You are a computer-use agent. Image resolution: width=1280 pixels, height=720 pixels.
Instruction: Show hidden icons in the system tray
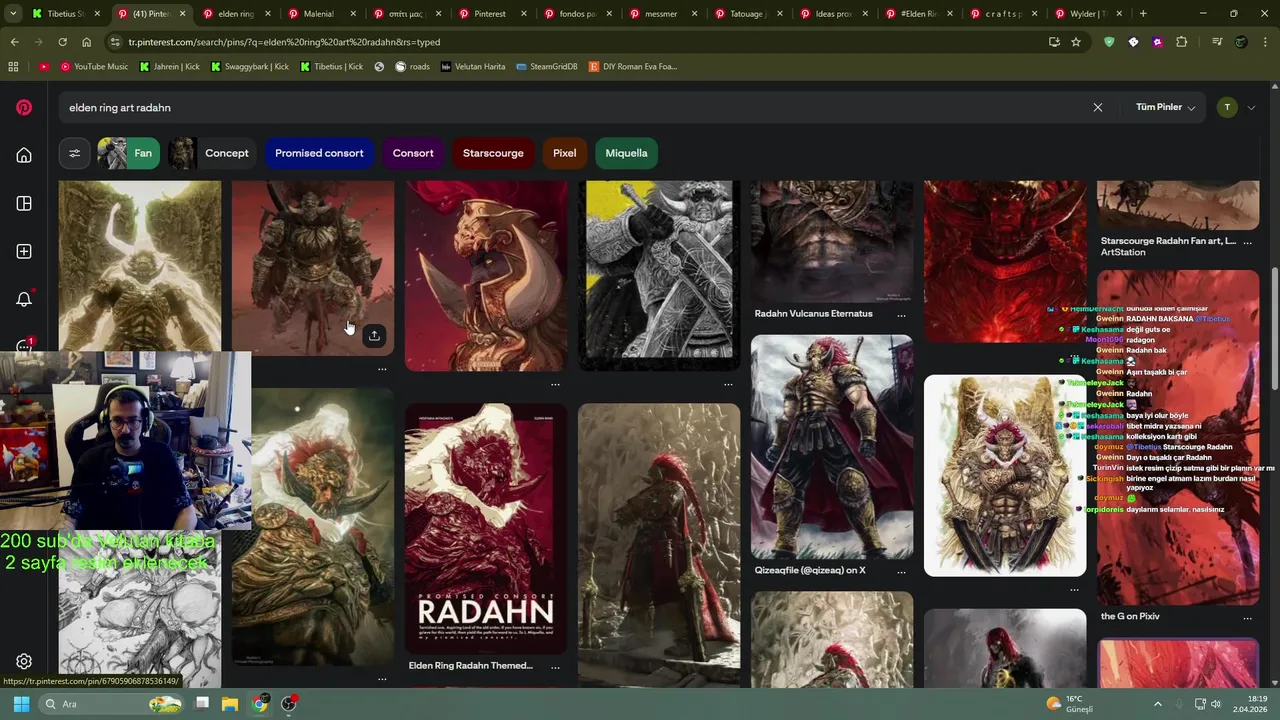1158,704
